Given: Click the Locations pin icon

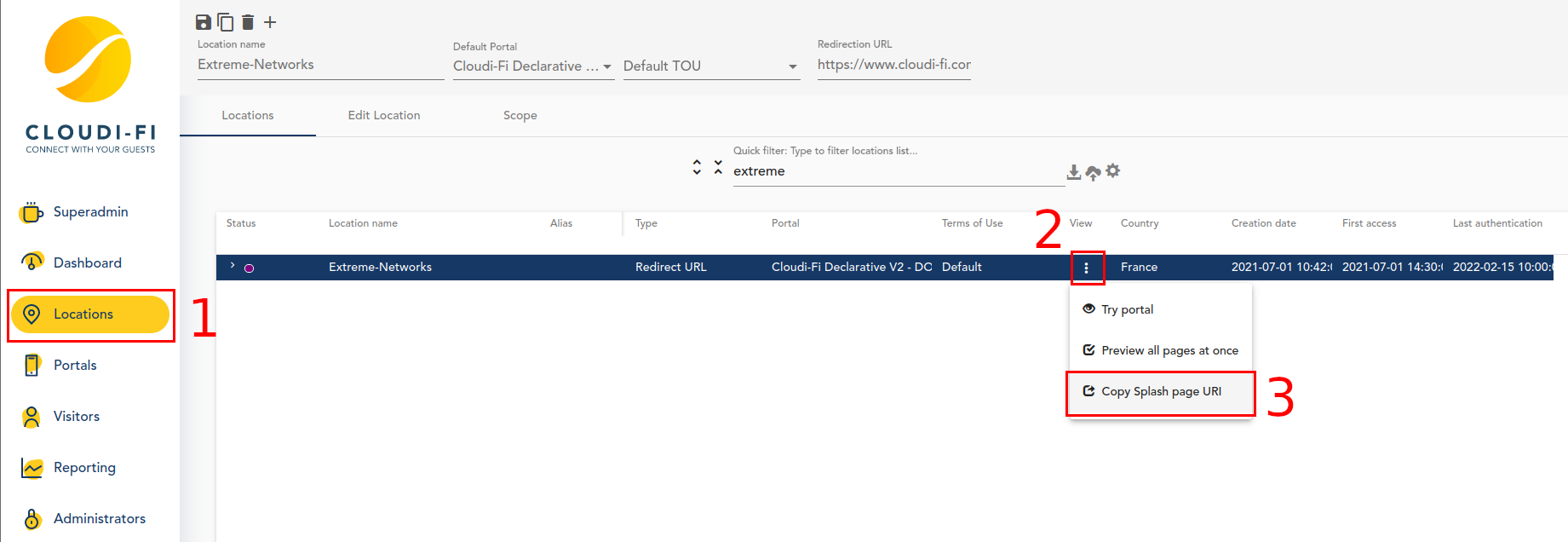Looking at the screenshot, I should click(32, 314).
